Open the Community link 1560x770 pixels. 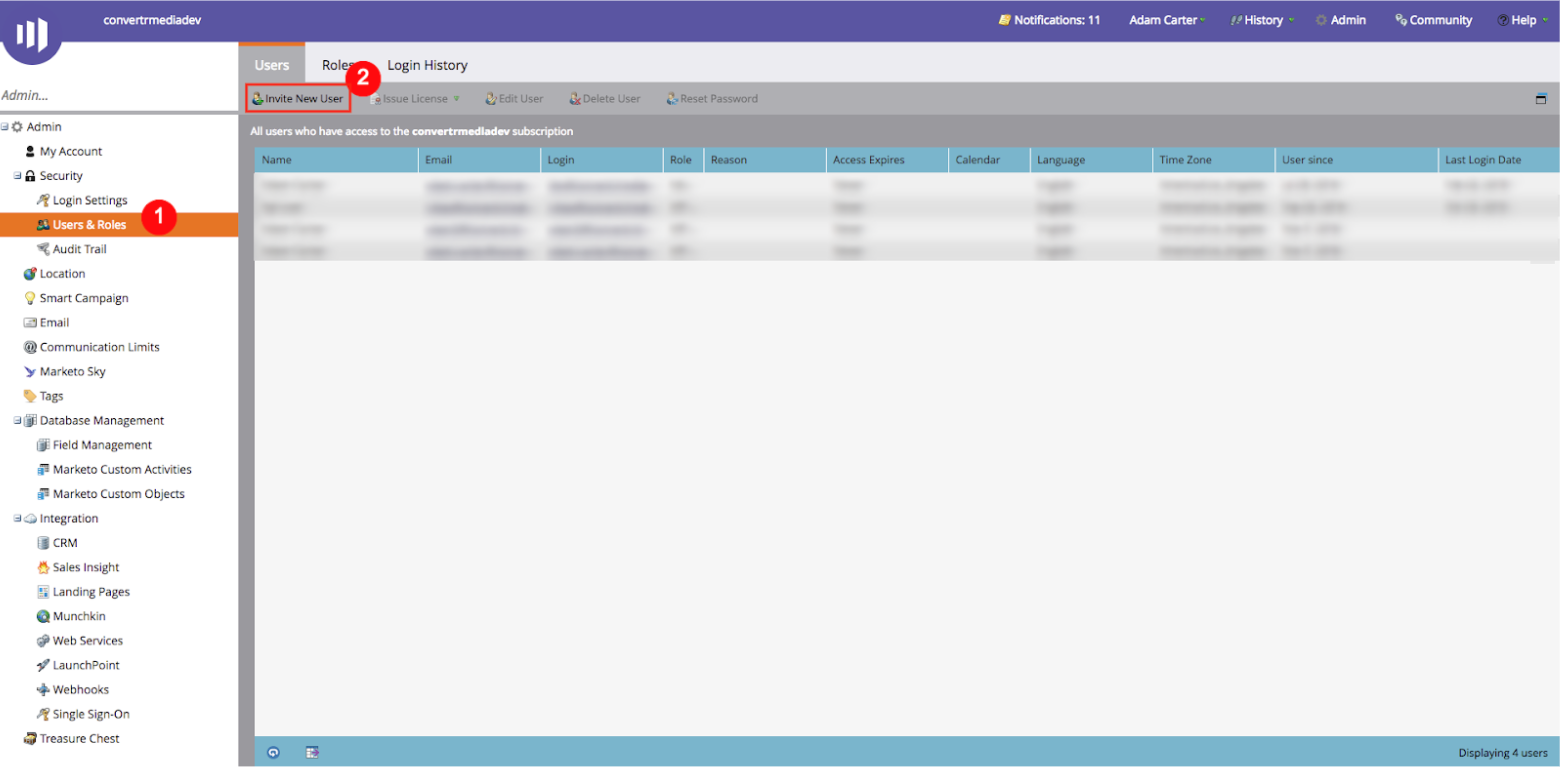pos(1434,20)
